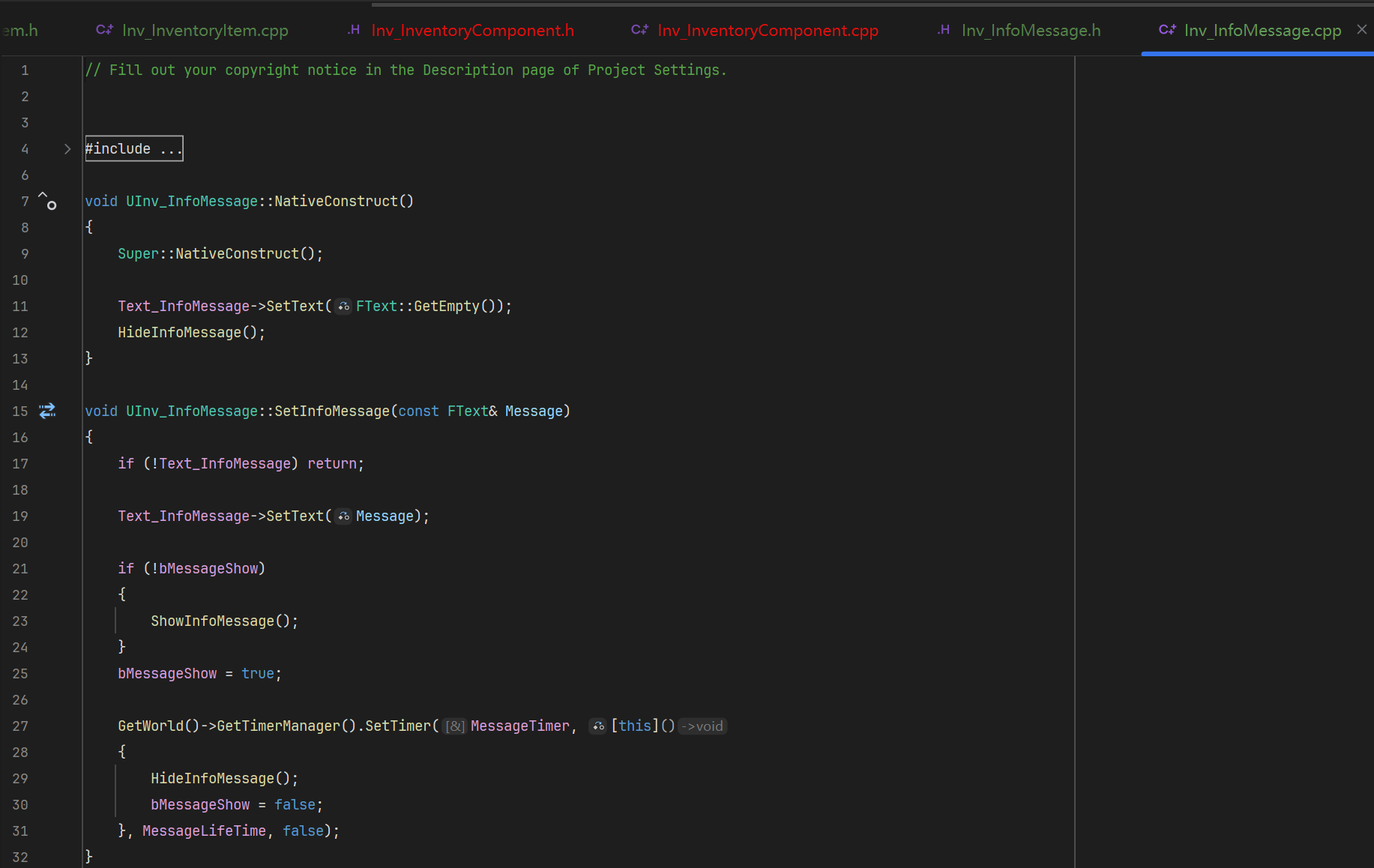Click the [&] inlay hint before MessageTimer
The height and width of the screenshot is (868, 1374).
click(455, 726)
